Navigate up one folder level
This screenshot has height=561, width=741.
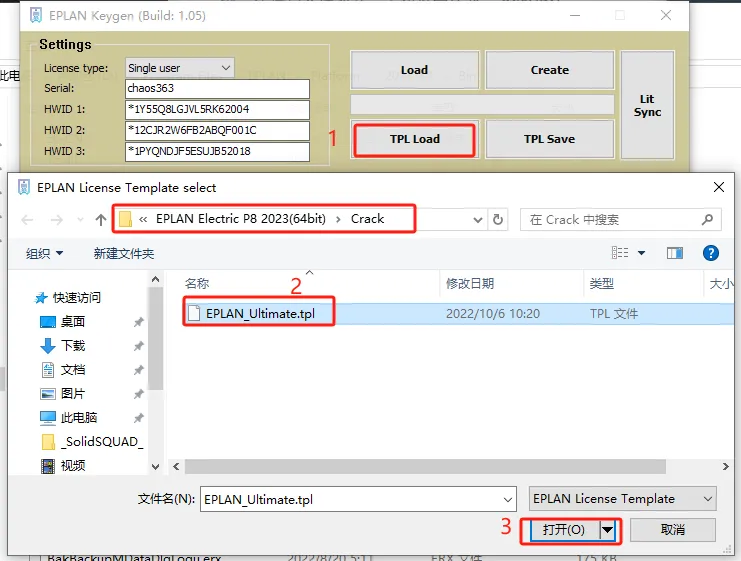coord(101,220)
